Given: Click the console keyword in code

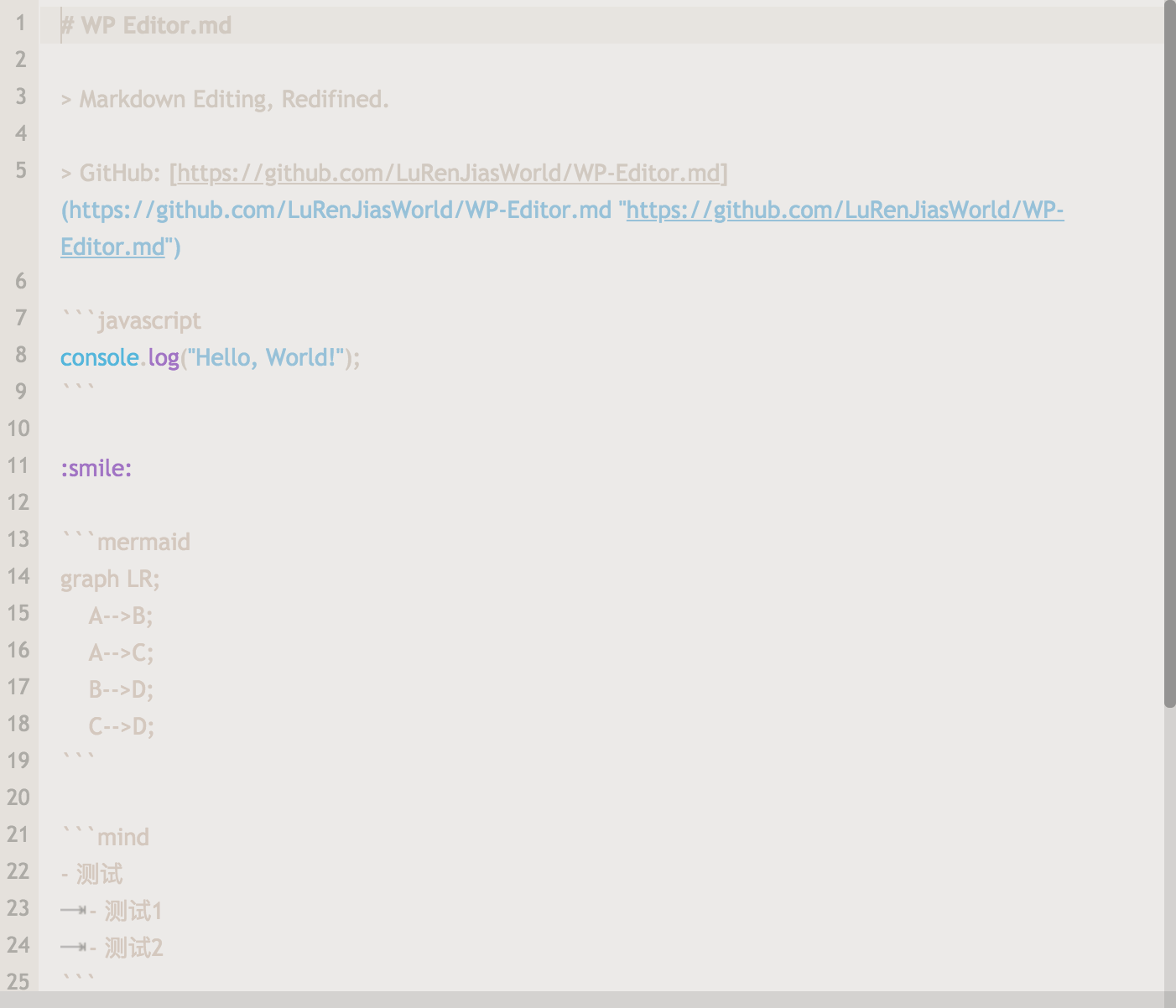Looking at the screenshot, I should click(99, 357).
